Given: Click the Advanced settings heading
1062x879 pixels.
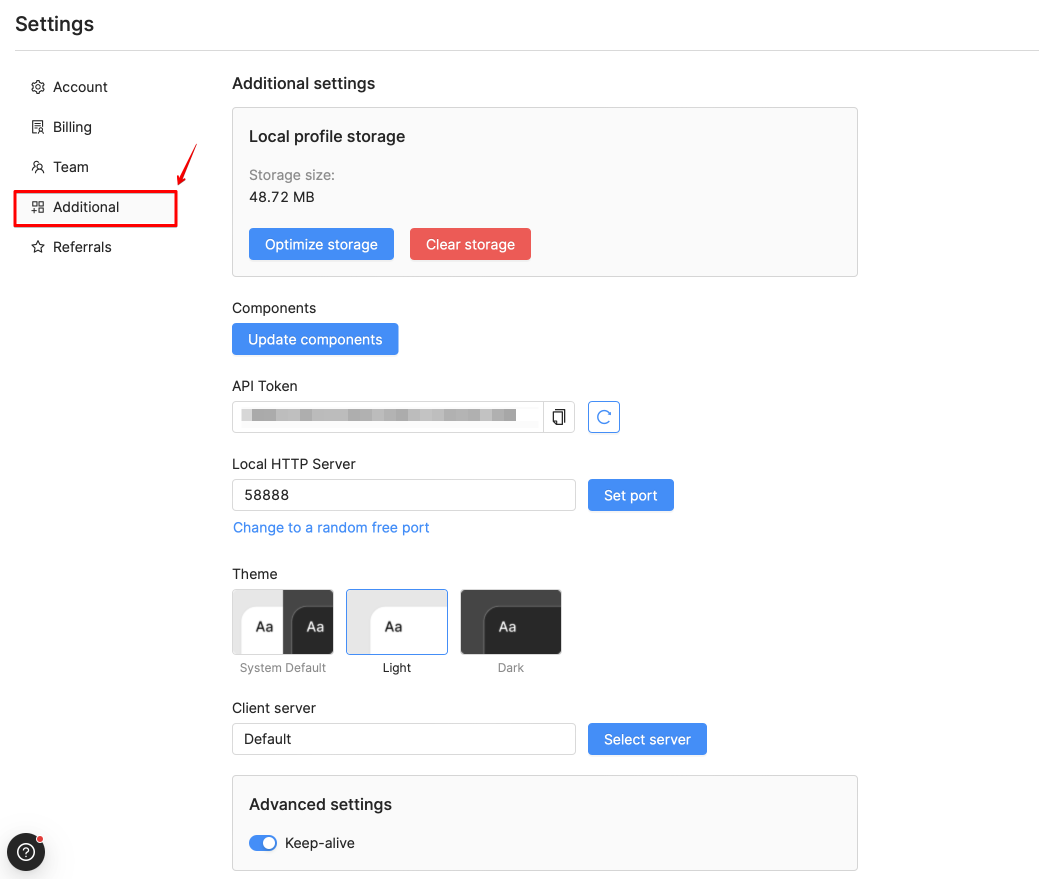Looking at the screenshot, I should pyautogui.click(x=320, y=805).
